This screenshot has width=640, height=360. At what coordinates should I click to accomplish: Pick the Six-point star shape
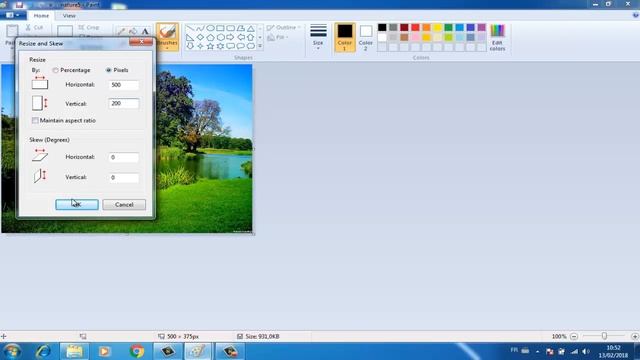(x=220, y=46)
